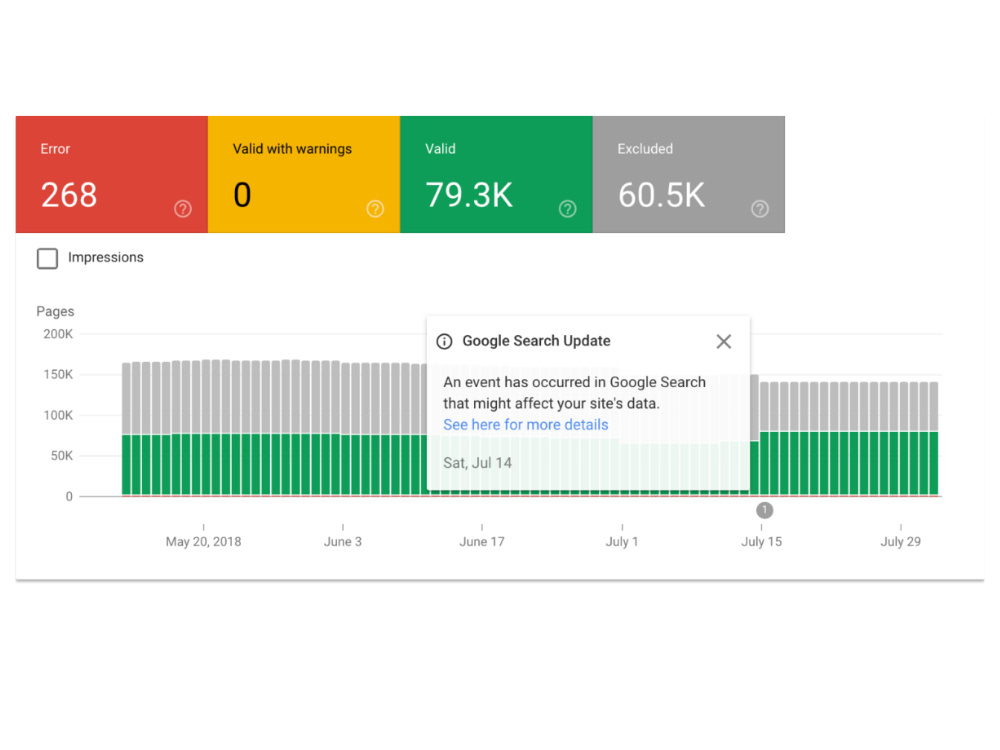This screenshot has width=1000, height=750.
Task: Click the info icon beside Google Search Update
Action: pyautogui.click(x=445, y=341)
